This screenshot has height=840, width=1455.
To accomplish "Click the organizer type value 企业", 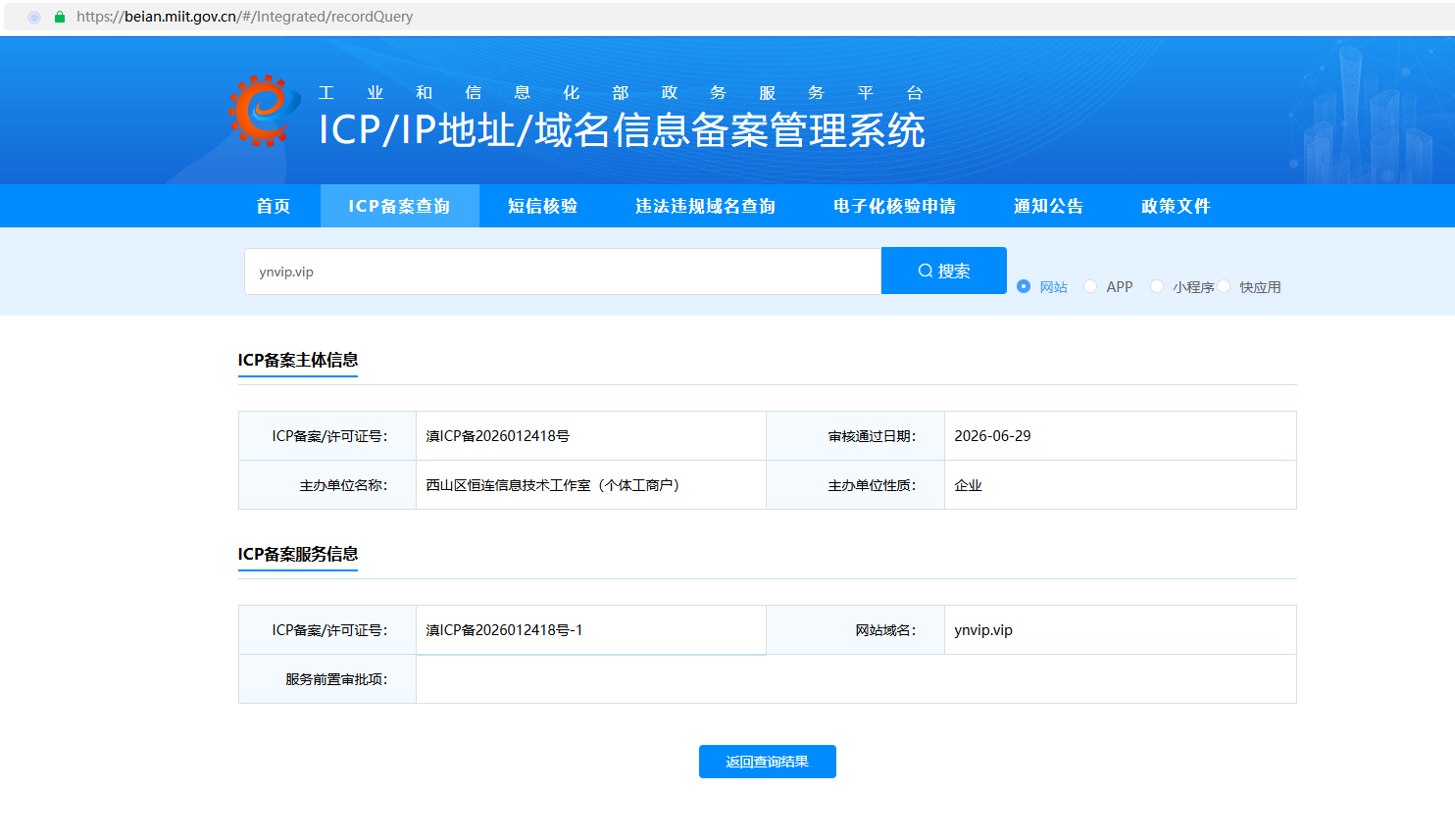I will point(968,485).
